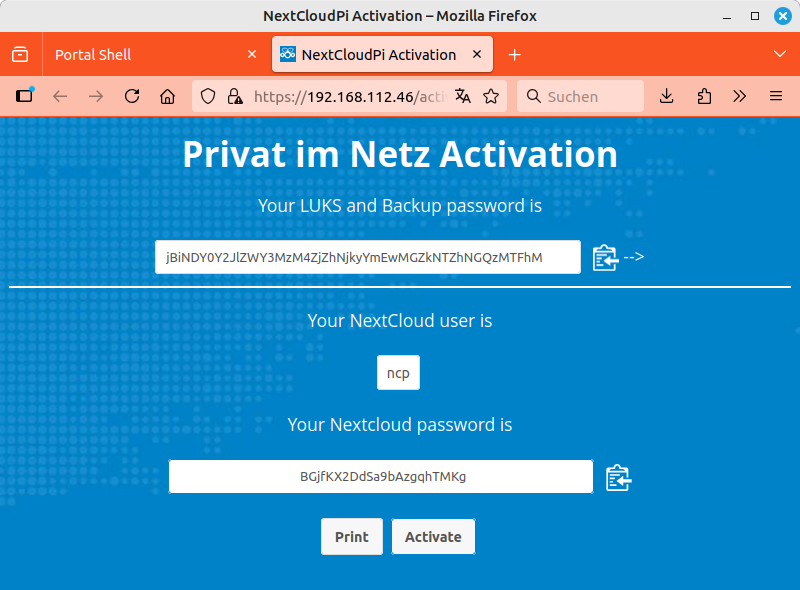Translate this page icon
Screen dimensions: 800x590
click(462, 96)
